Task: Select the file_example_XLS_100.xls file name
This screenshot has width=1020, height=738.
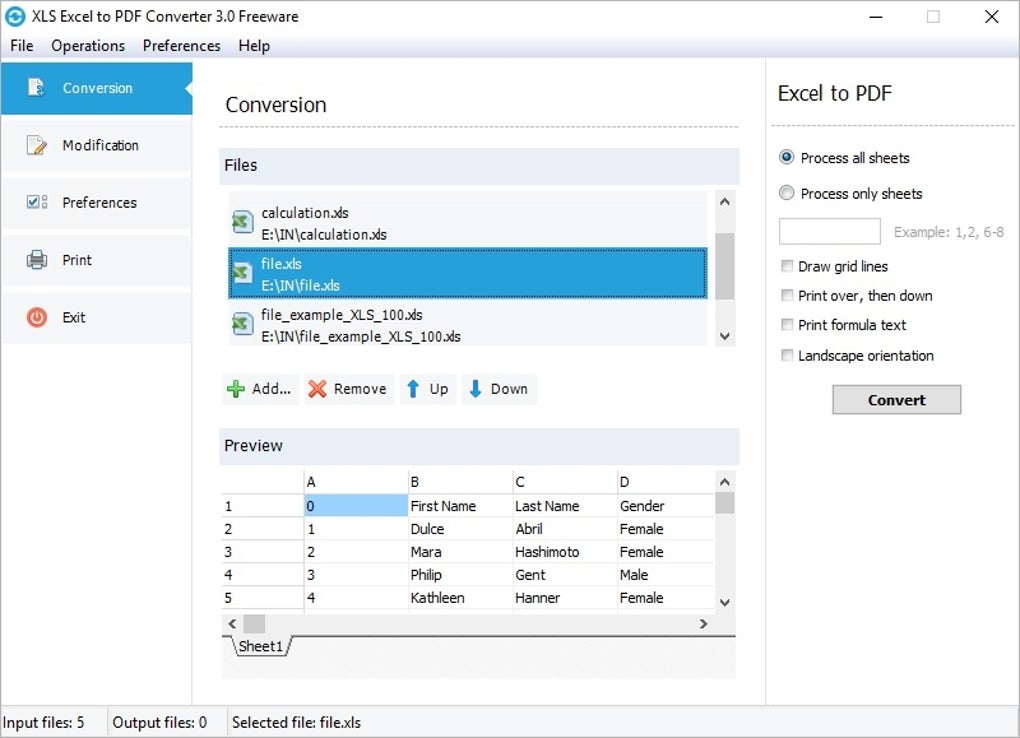Action: (342, 315)
